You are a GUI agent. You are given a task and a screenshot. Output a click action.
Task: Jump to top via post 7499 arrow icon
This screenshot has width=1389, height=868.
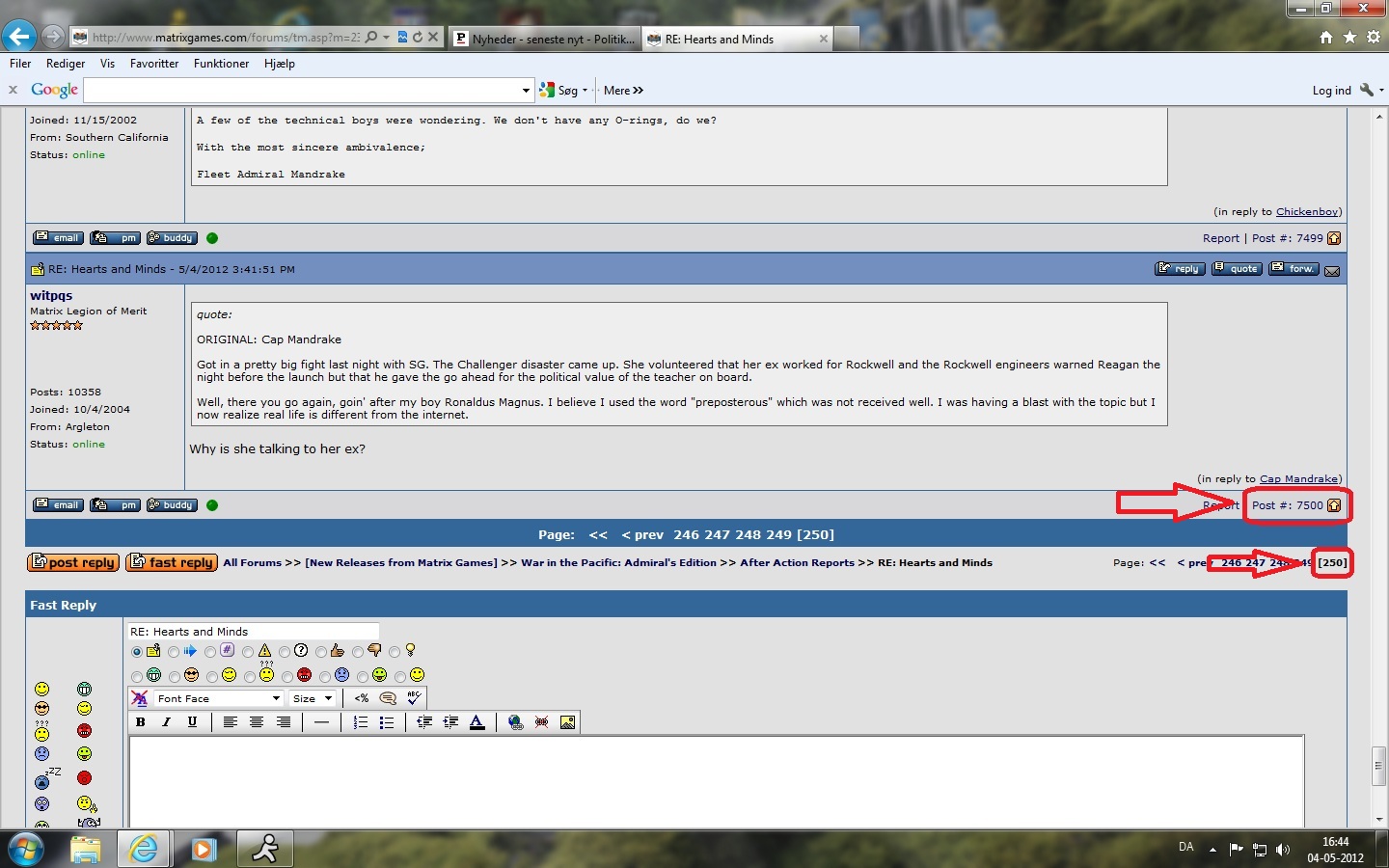(1334, 238)
